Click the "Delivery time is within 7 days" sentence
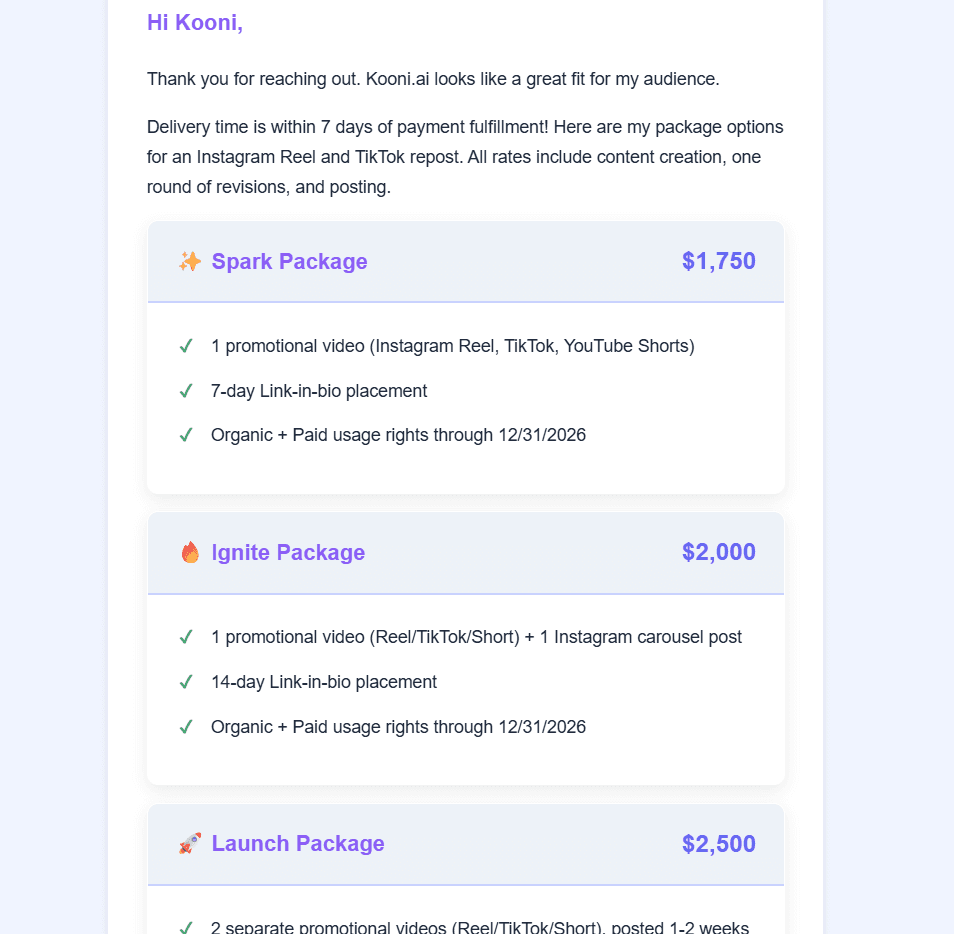The image size is (954, 934). click(x=300, y=127)
